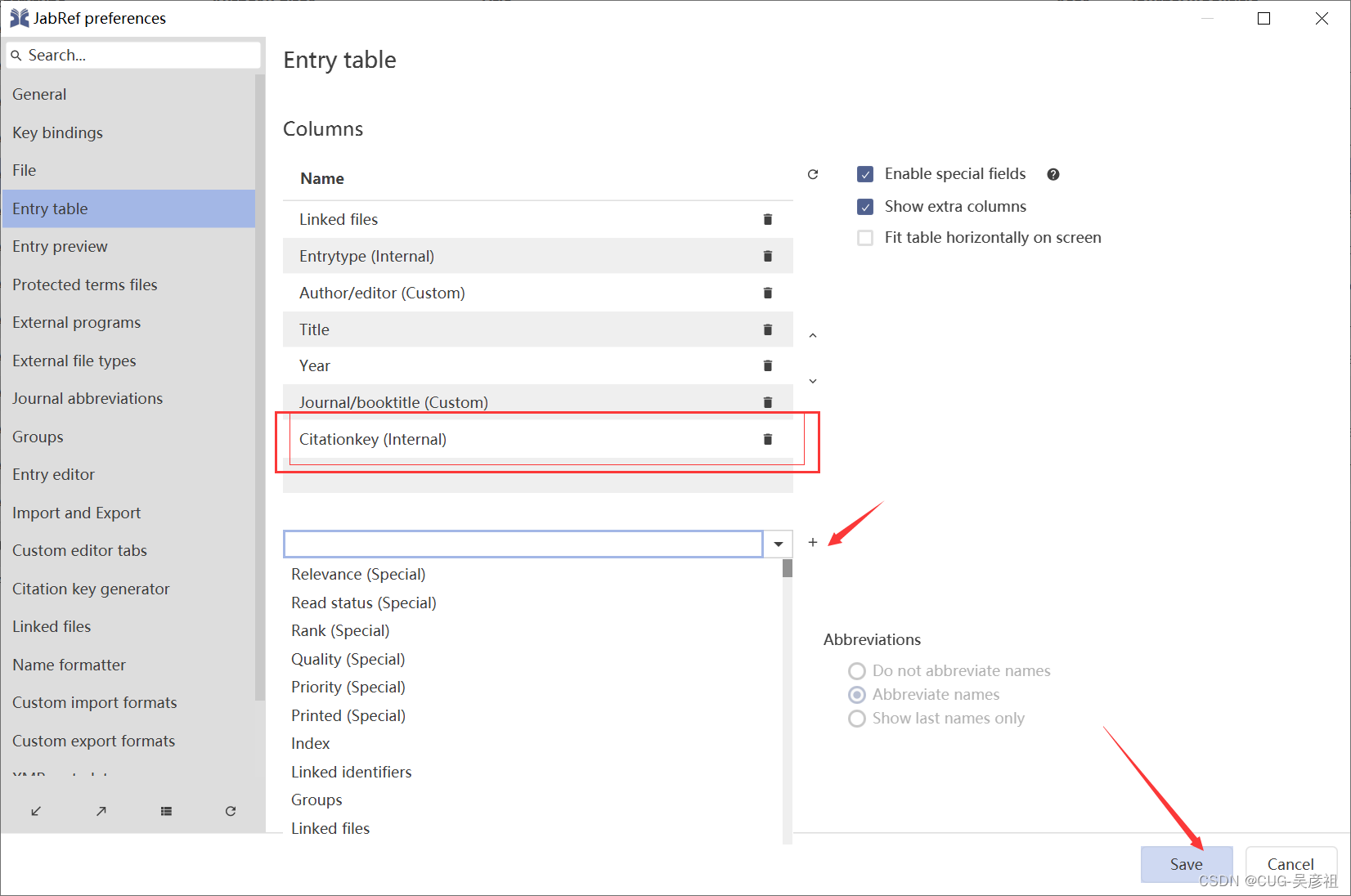Screen dimensions: 1351x896
Task: Click the sidebar scrollbar
Action: pyautogui.click(x=260, y=388)
